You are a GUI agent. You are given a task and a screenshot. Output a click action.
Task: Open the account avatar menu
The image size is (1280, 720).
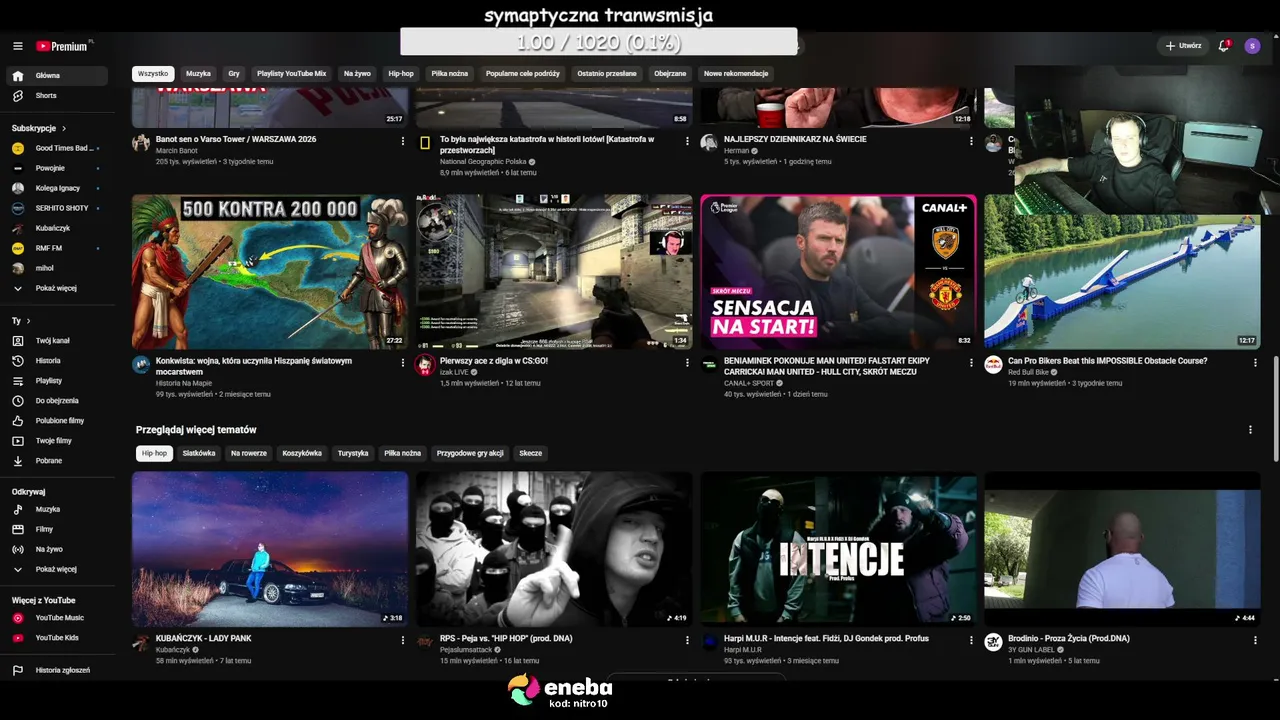click(1252, 46)
